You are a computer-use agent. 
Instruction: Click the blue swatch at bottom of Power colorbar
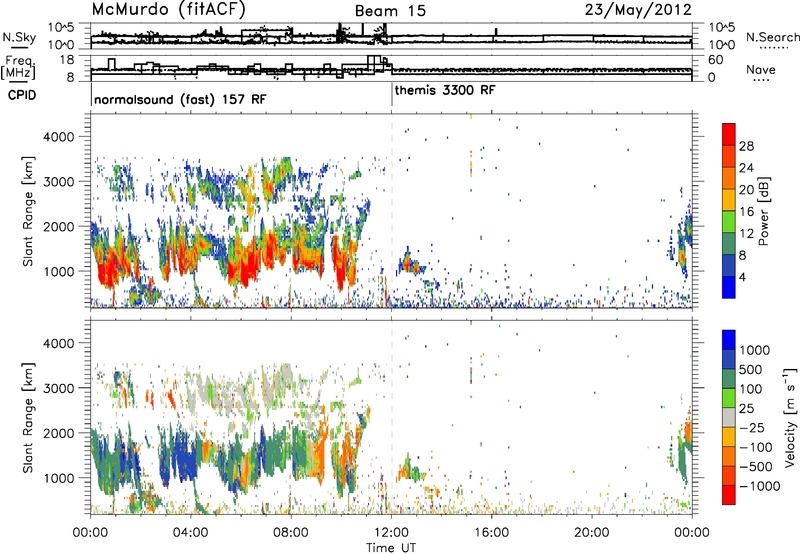(x=729, y=287)
